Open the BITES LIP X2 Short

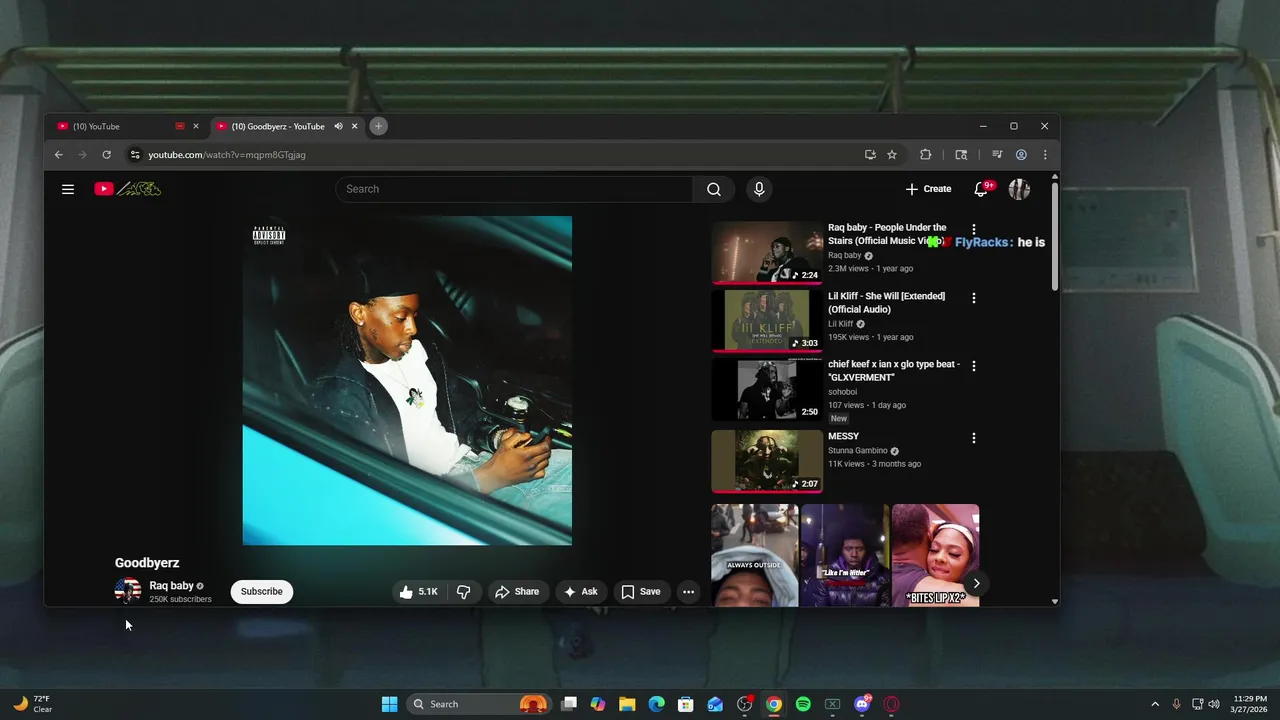point(936,555)
